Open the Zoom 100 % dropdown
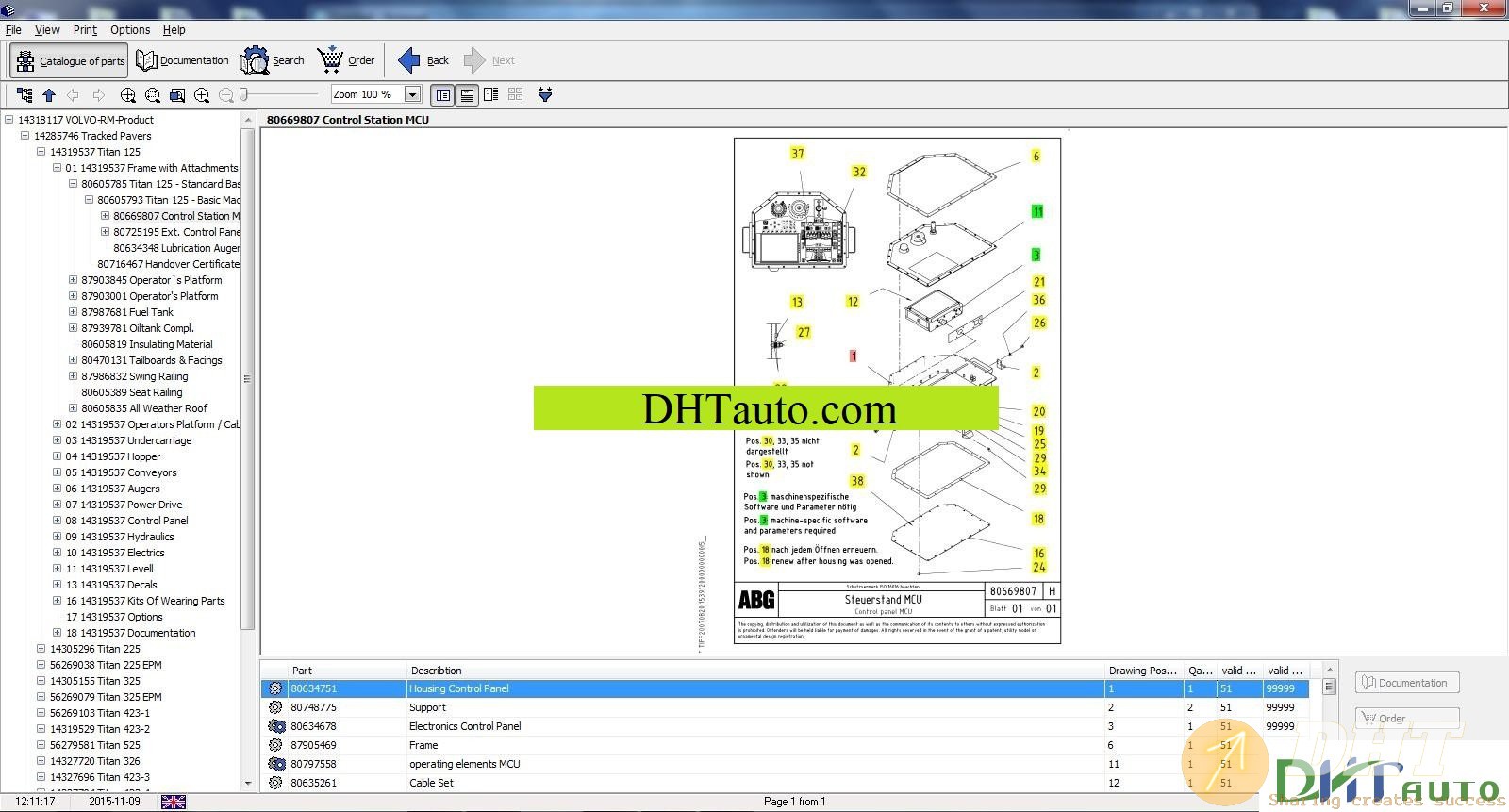 [412, 94]
